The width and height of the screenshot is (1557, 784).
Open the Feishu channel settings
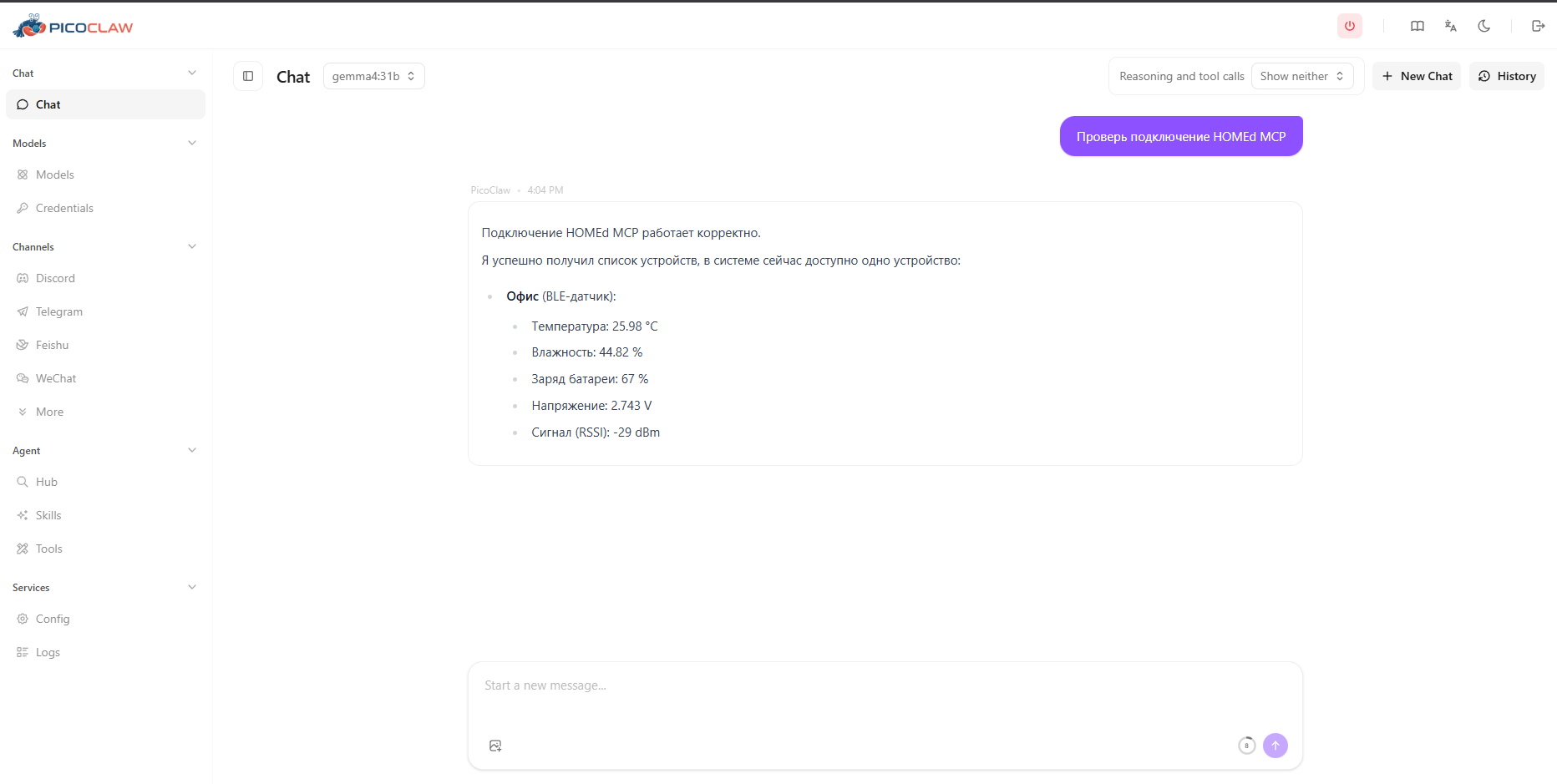click(x=105, y=345)
